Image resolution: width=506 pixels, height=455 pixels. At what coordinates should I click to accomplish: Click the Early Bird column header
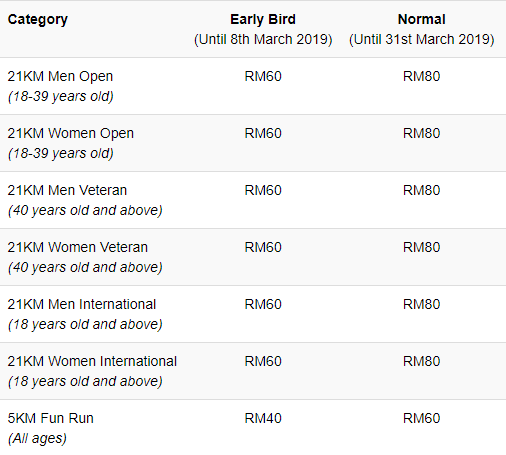tap(263, 19)
